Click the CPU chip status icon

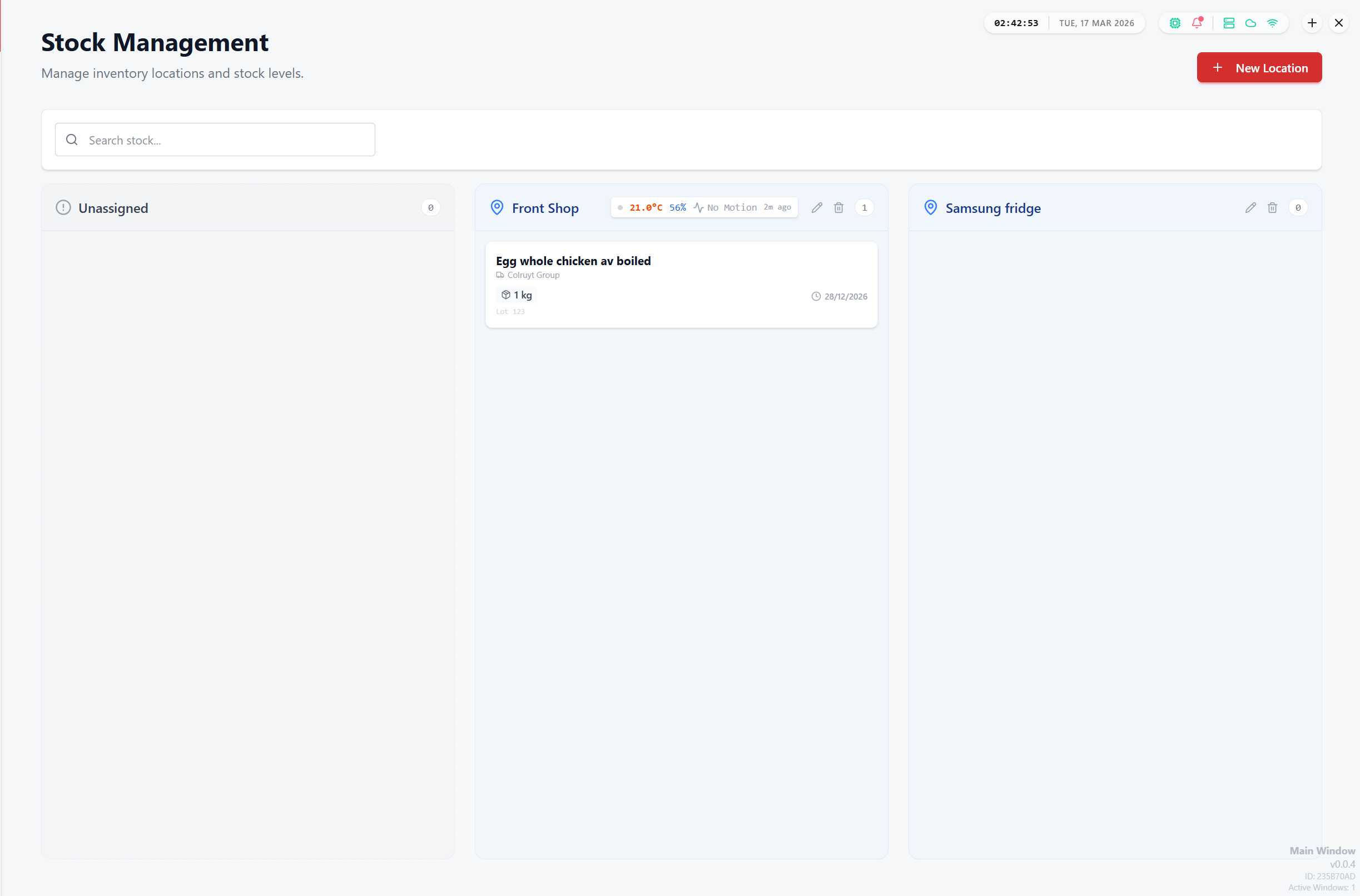pos(1175,23)
